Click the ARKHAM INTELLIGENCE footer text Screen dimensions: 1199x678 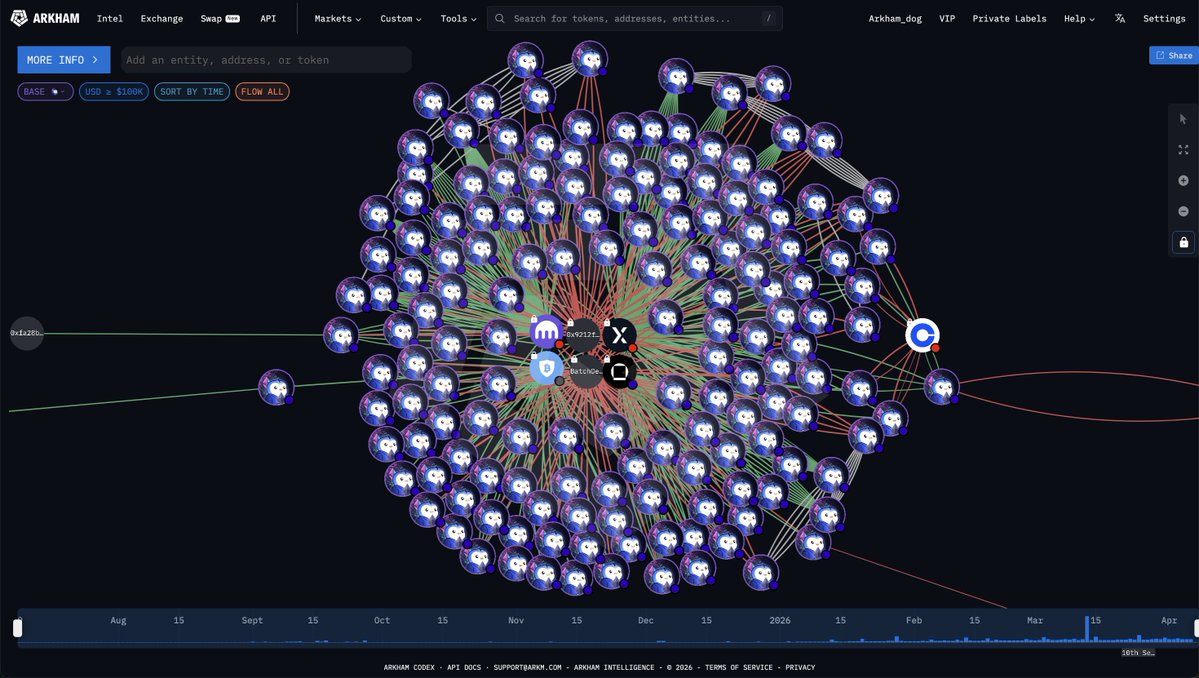point(614,667)
